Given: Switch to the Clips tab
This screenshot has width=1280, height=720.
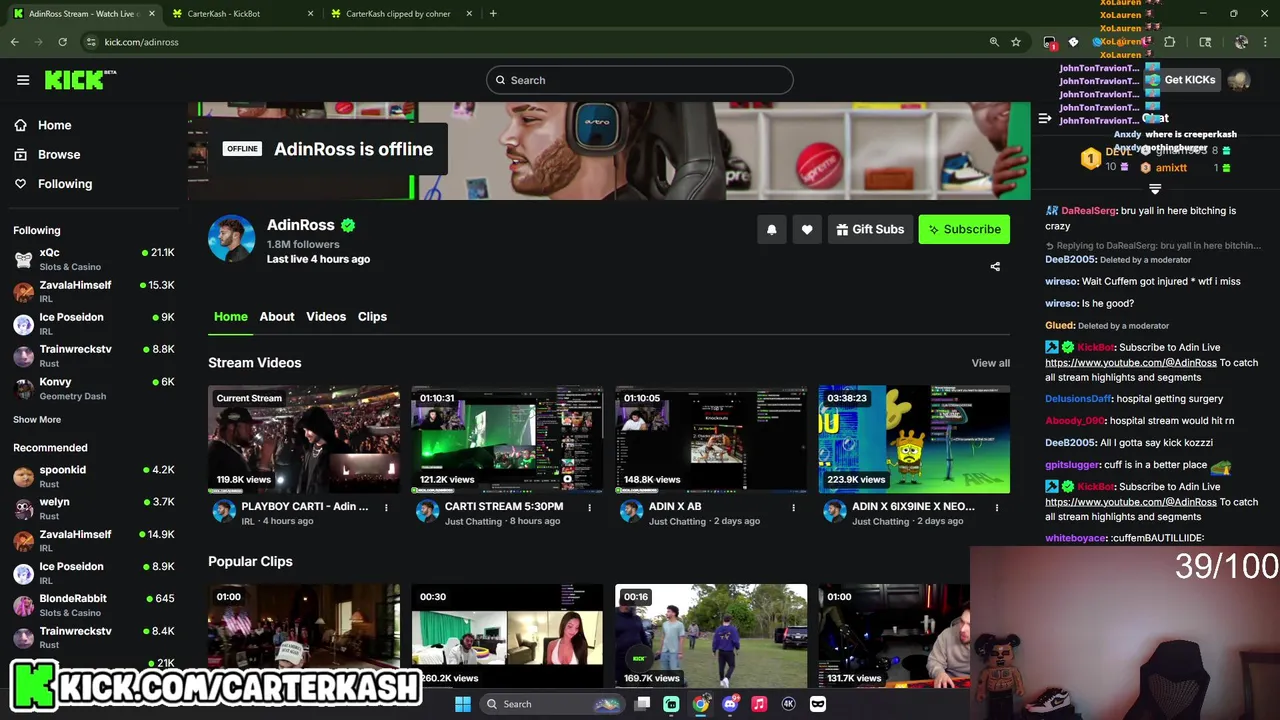Looking at the screenshot, I should [x=372, y=317].
